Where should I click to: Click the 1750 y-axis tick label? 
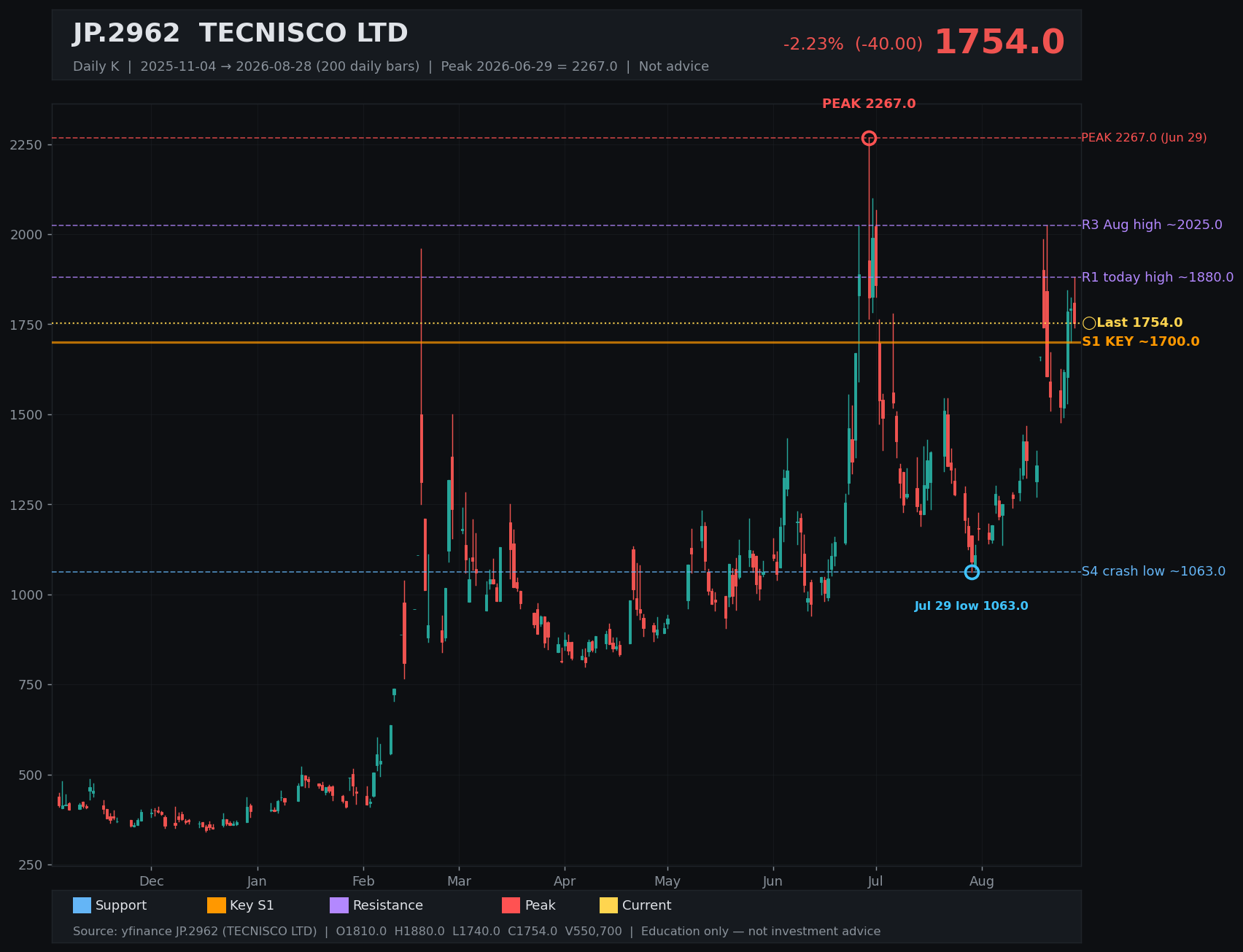pyautogui.click(x=26, y=325)
